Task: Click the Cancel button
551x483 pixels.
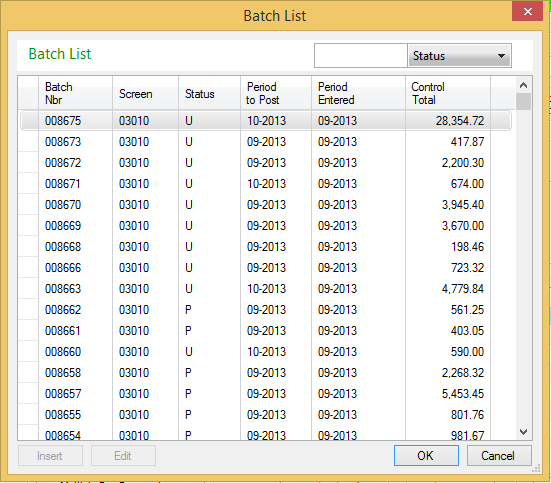Action: [499, 456]
